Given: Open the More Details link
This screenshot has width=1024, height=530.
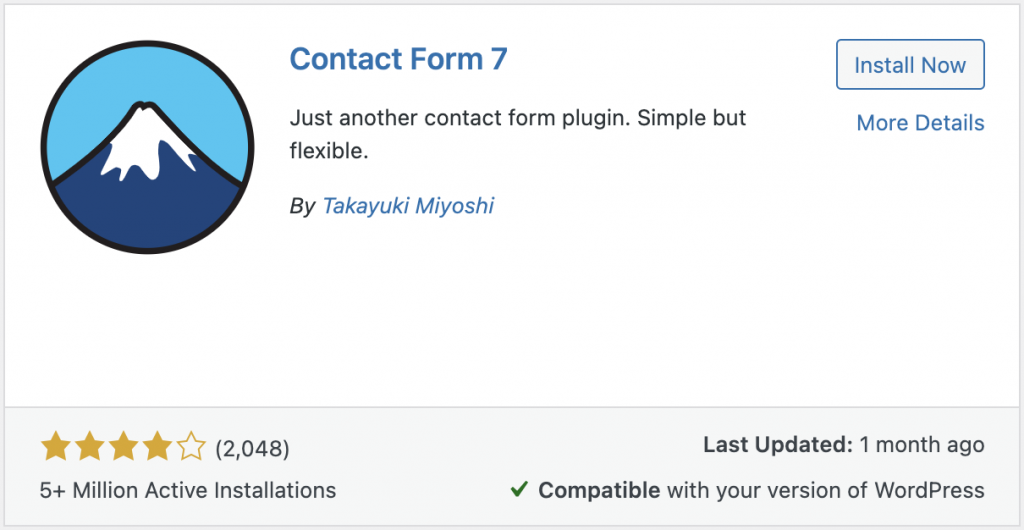Looking at the screenshot, I should 920,123.
